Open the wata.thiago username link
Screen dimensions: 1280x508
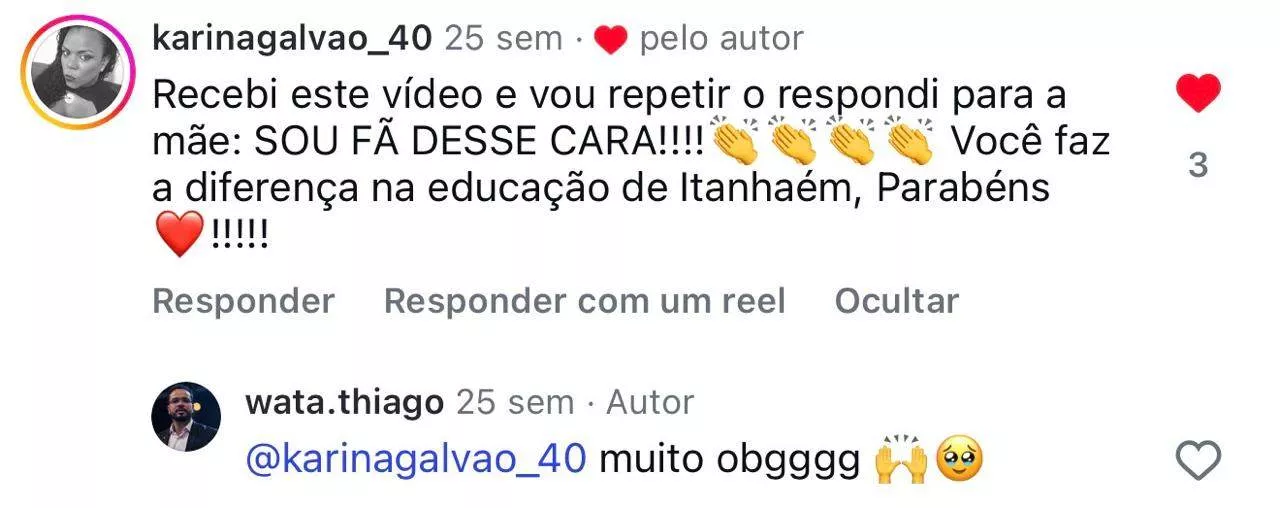[343, 402]
